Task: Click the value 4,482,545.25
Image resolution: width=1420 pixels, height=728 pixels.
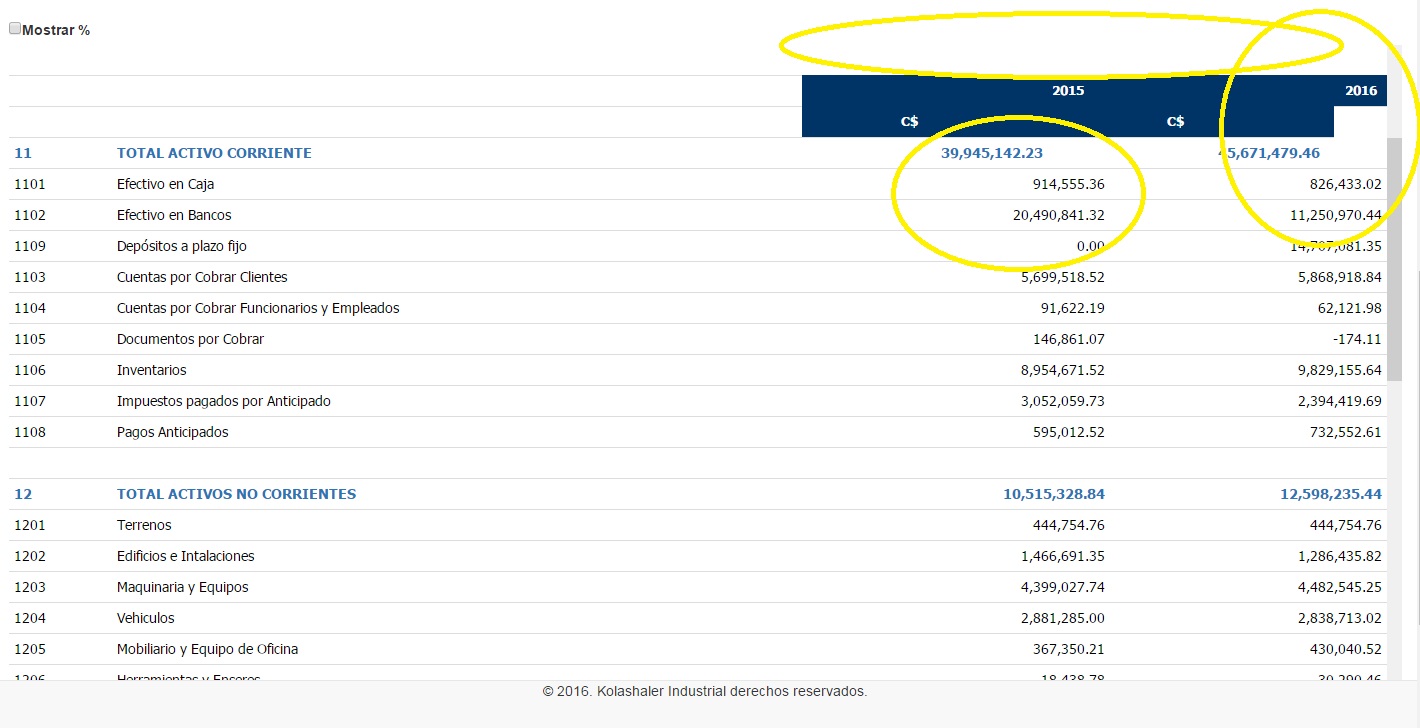Action: click(x=1341, y=587)
